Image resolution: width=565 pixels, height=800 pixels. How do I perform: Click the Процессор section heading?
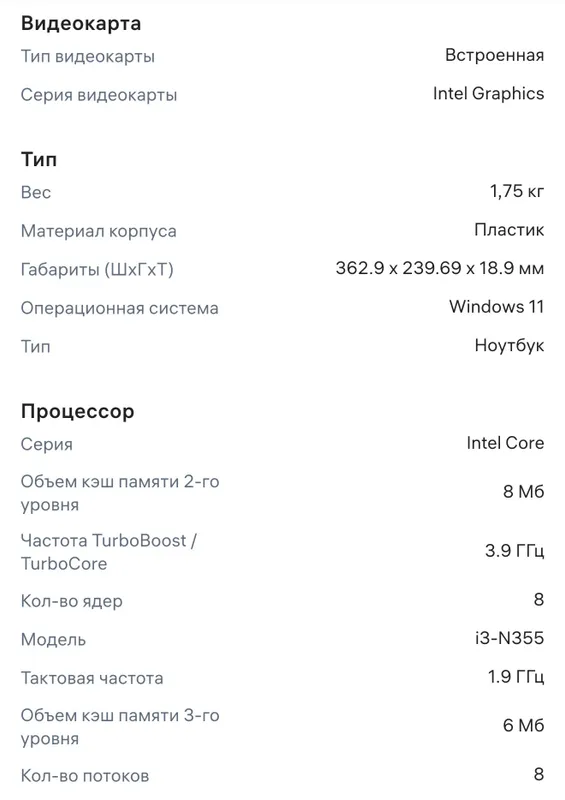tap(78, 411)
